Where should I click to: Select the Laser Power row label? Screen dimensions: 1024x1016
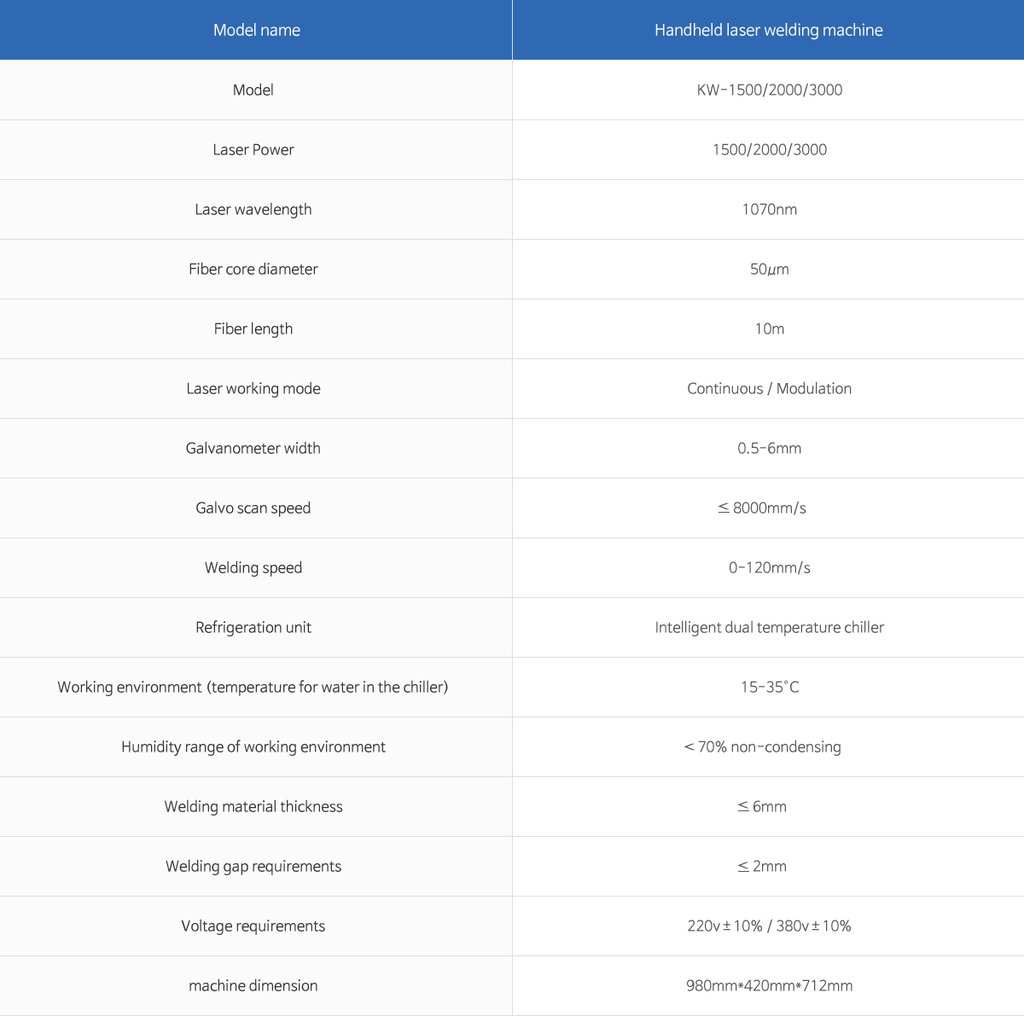click(x=253, y=150)
